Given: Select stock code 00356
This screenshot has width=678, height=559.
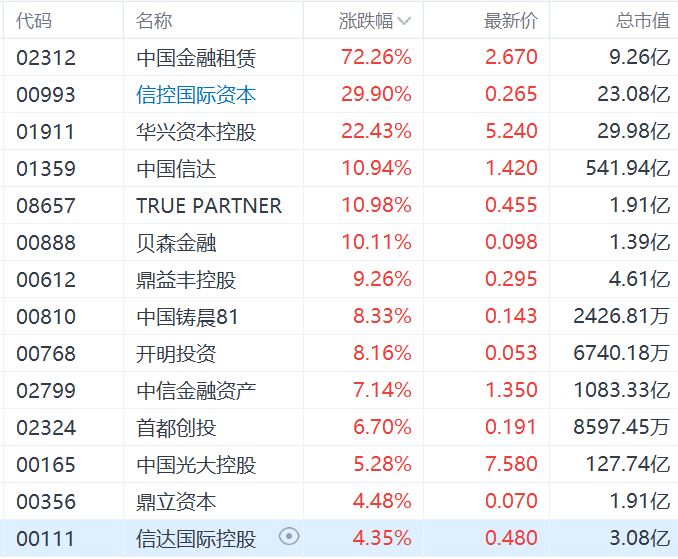Looking at the screenshot, I should point(46,502).
